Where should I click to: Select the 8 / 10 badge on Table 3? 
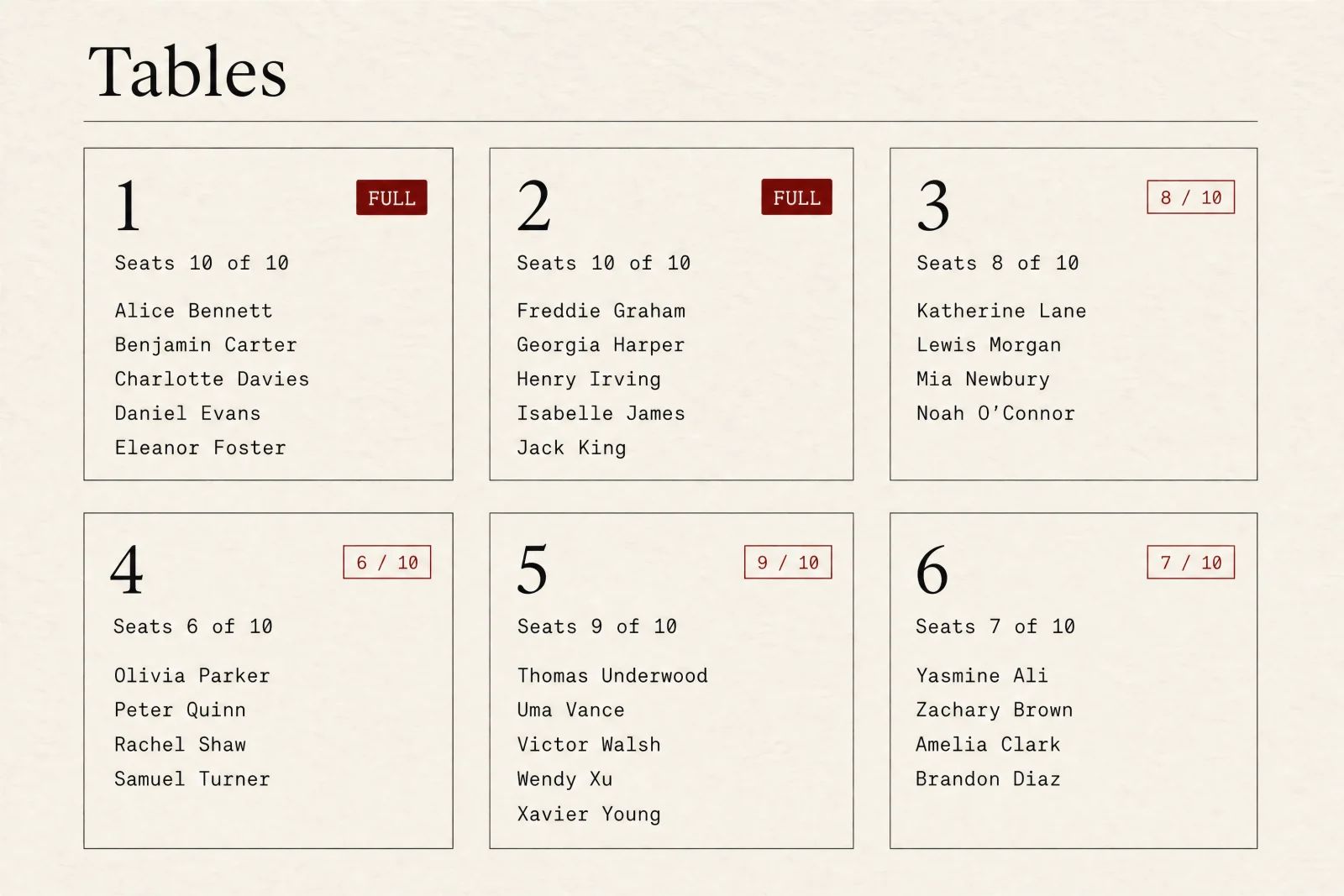(1190, 197)
